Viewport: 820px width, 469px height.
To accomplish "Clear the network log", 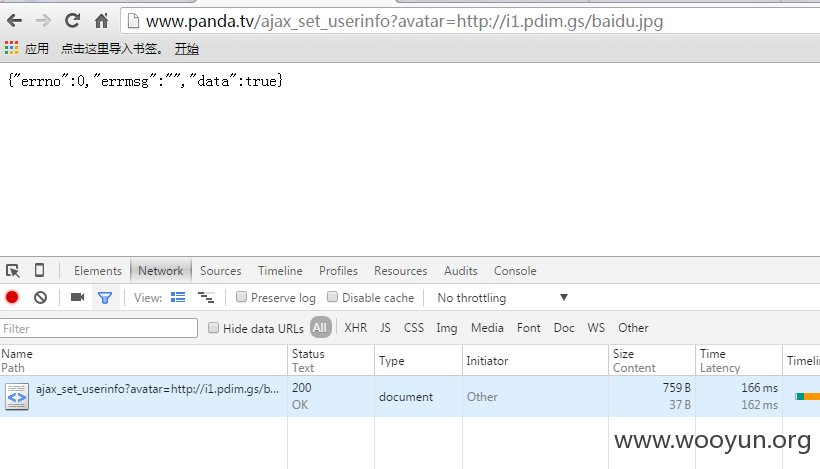I will [x=40, y=298].
